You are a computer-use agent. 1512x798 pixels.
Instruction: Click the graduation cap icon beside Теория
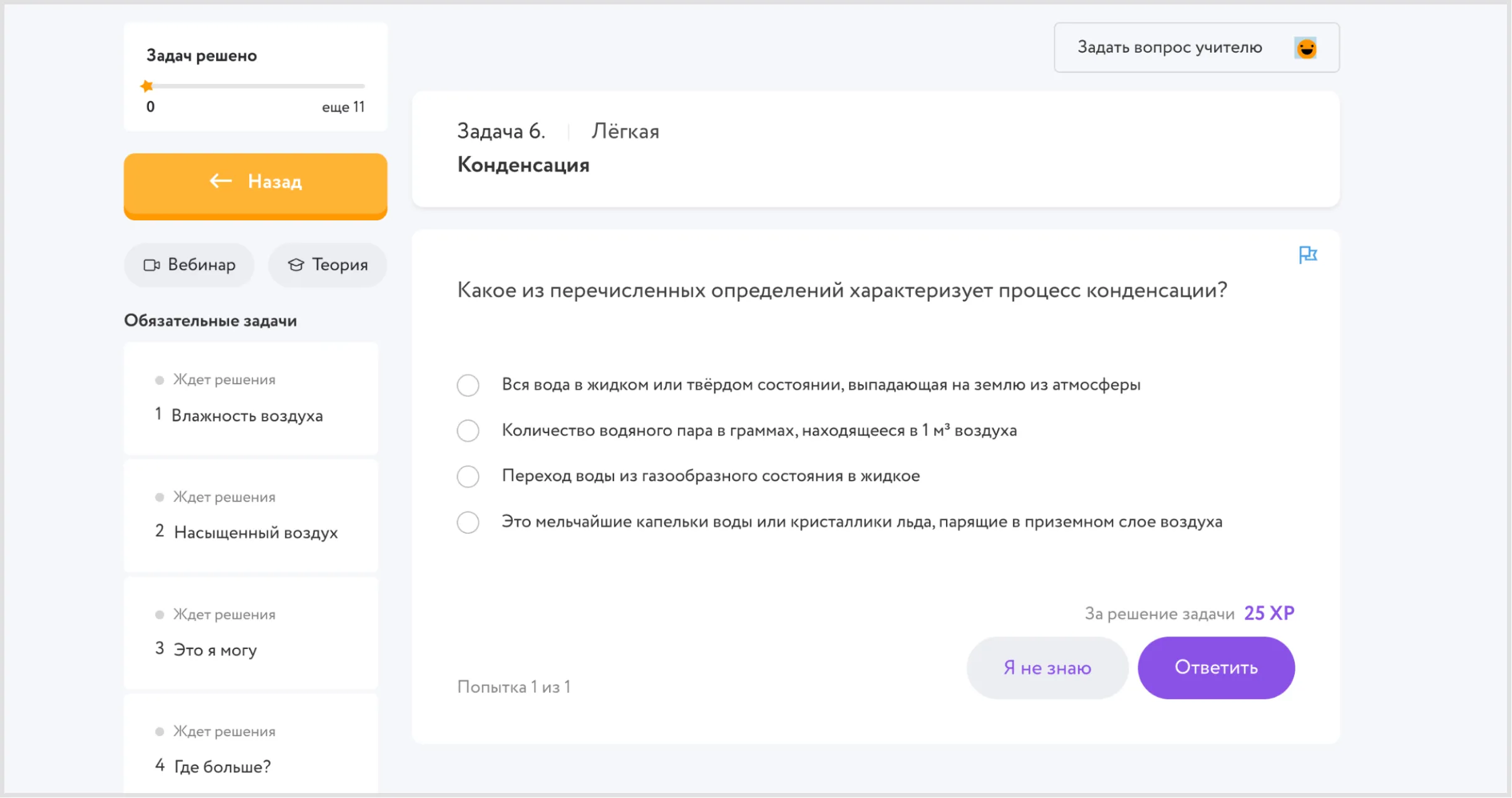[x=297, y=265]
